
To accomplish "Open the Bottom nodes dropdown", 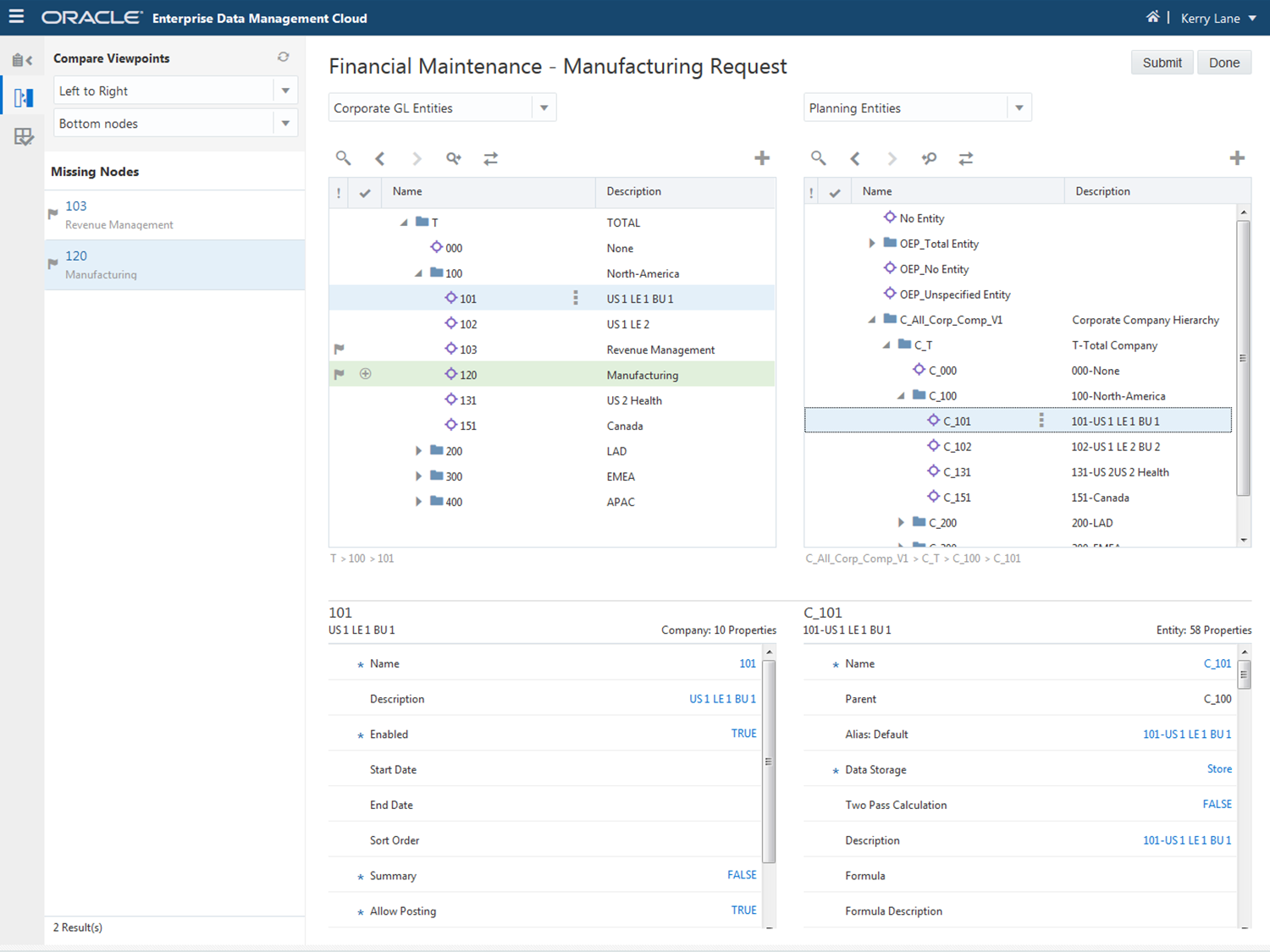I will point(285,124).
